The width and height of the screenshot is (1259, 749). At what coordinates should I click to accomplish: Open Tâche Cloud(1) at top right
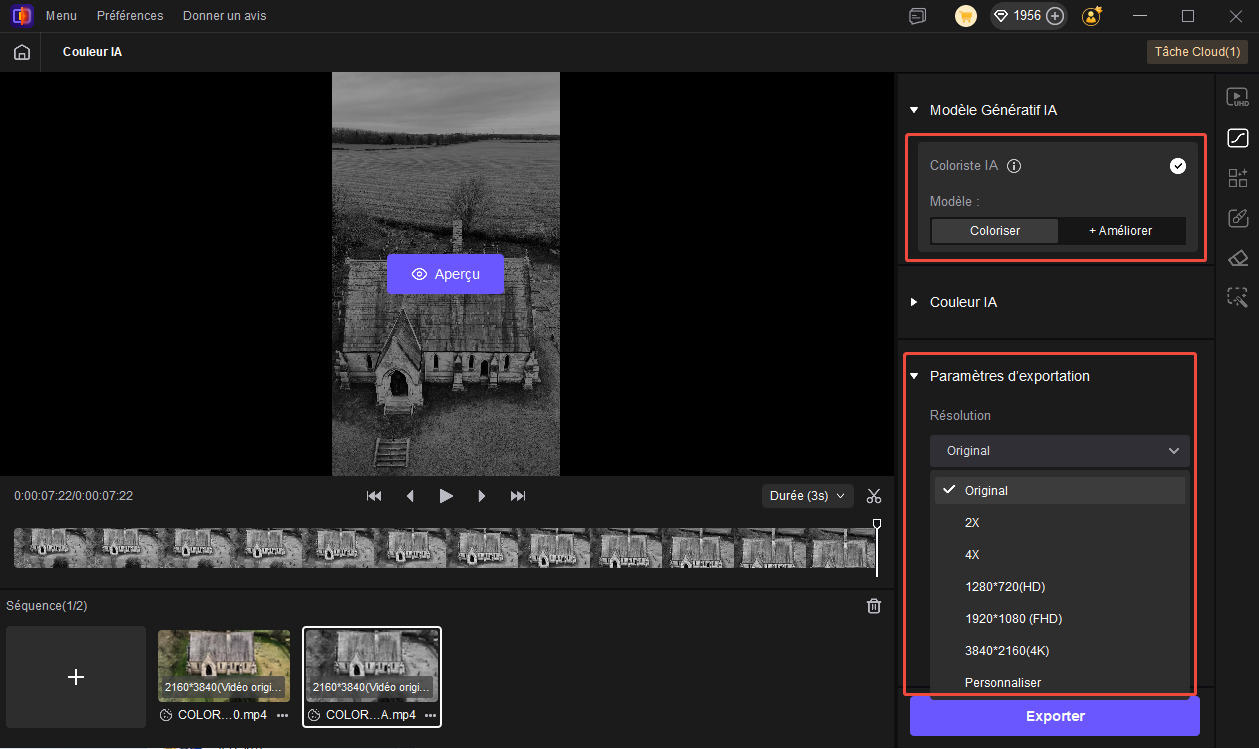click(x=1197, y=51)
